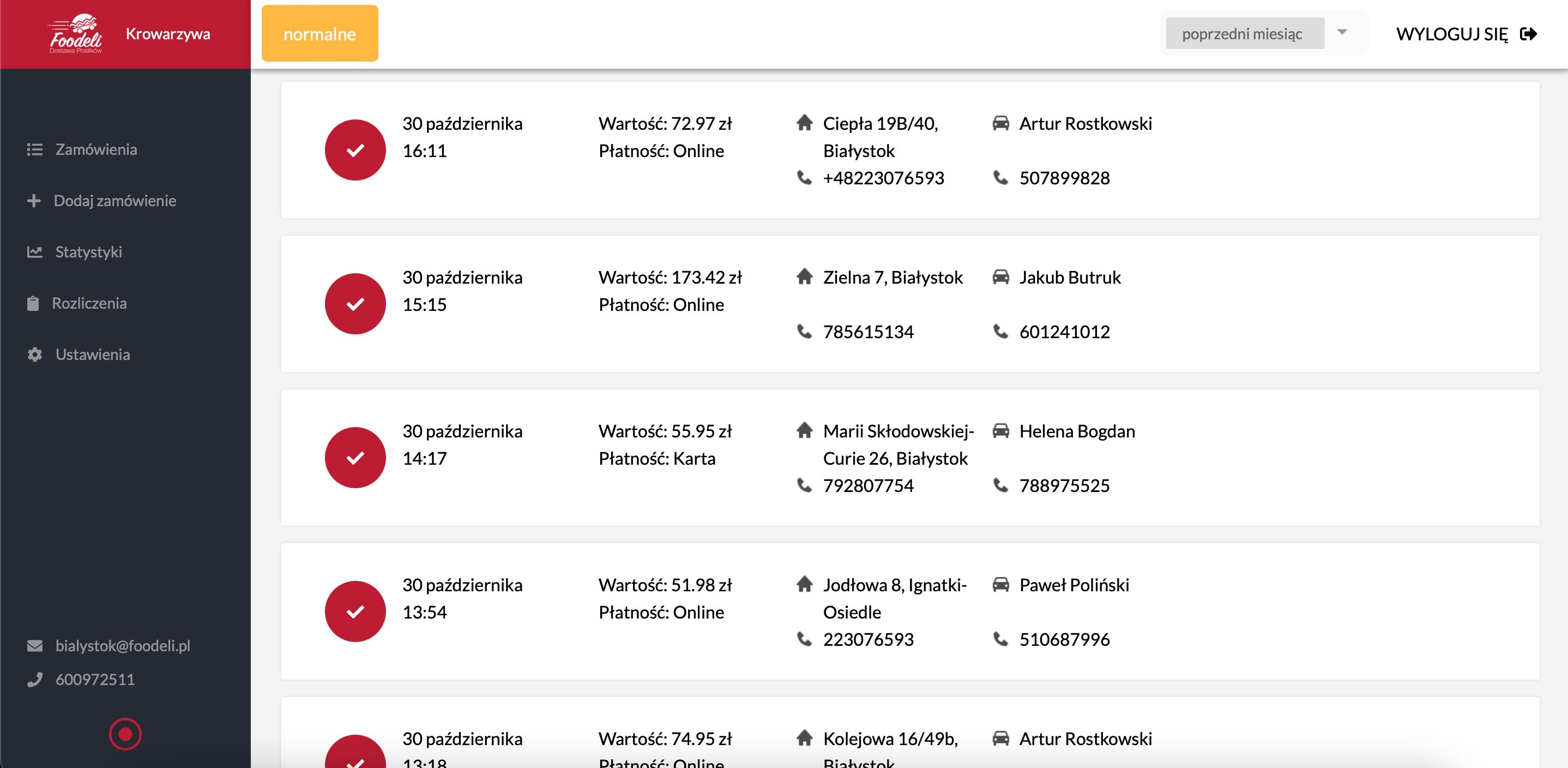The width and height of the screenshot is (1568, 768).
Task: Click the car icon next to Jakub Butruk
Action: click(x=1000, y=277)
